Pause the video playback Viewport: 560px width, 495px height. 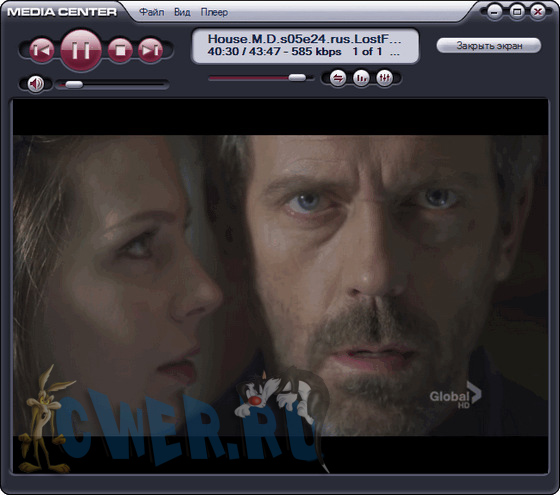pyautogui.click(x=81, y=50)
